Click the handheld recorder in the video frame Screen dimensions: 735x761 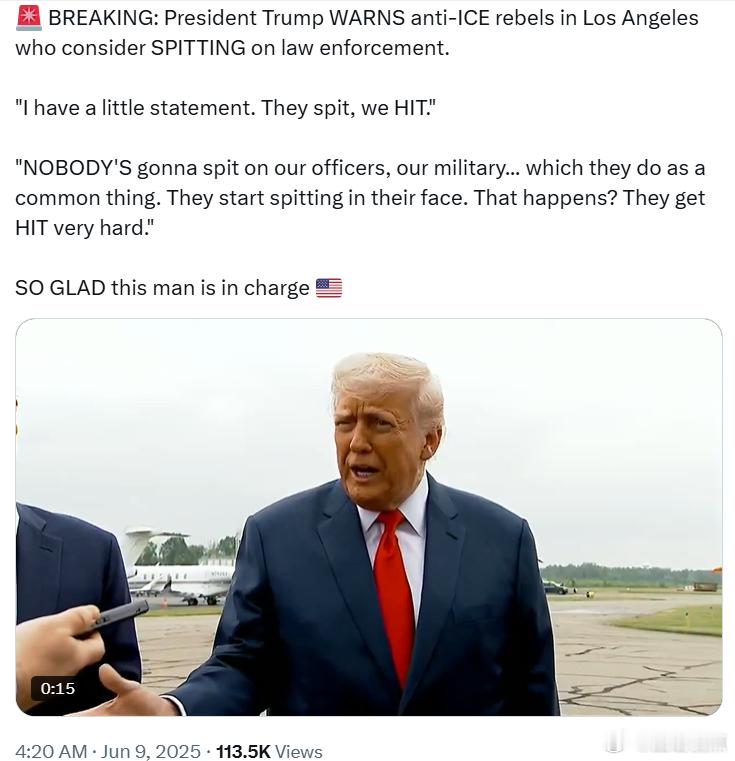click(115, 617)
